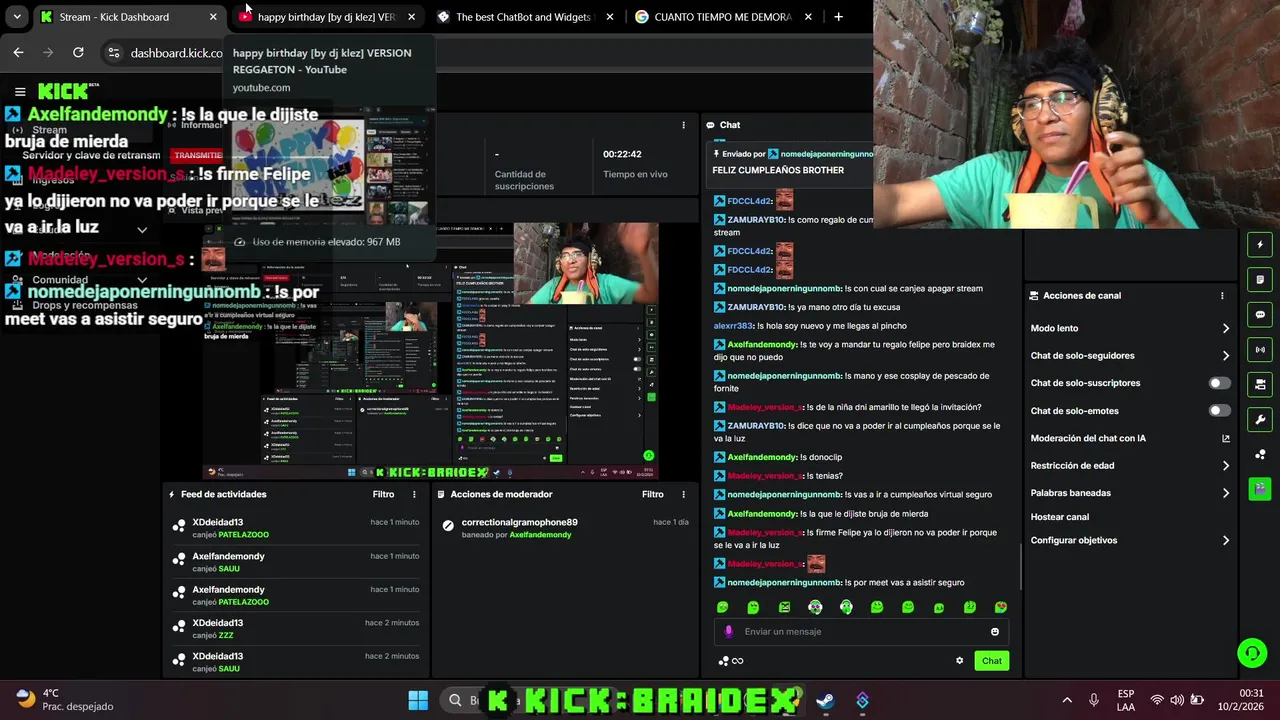This screenshot has height=720, width=1280.
Task: Expand Restricción de edad options
Action: click(x=1226, y=466)
